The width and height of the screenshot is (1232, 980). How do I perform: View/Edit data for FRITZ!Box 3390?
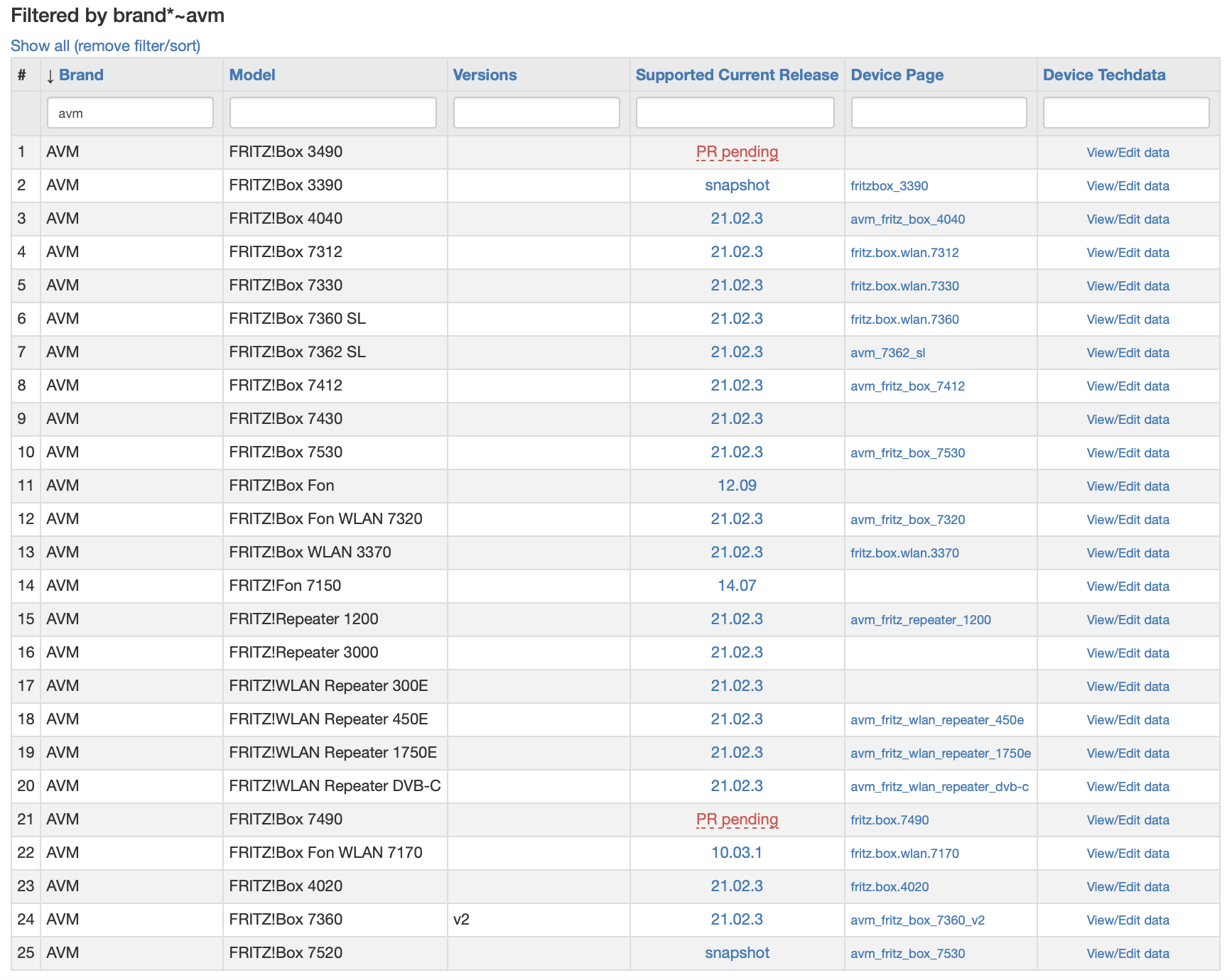coord(1128,186)
